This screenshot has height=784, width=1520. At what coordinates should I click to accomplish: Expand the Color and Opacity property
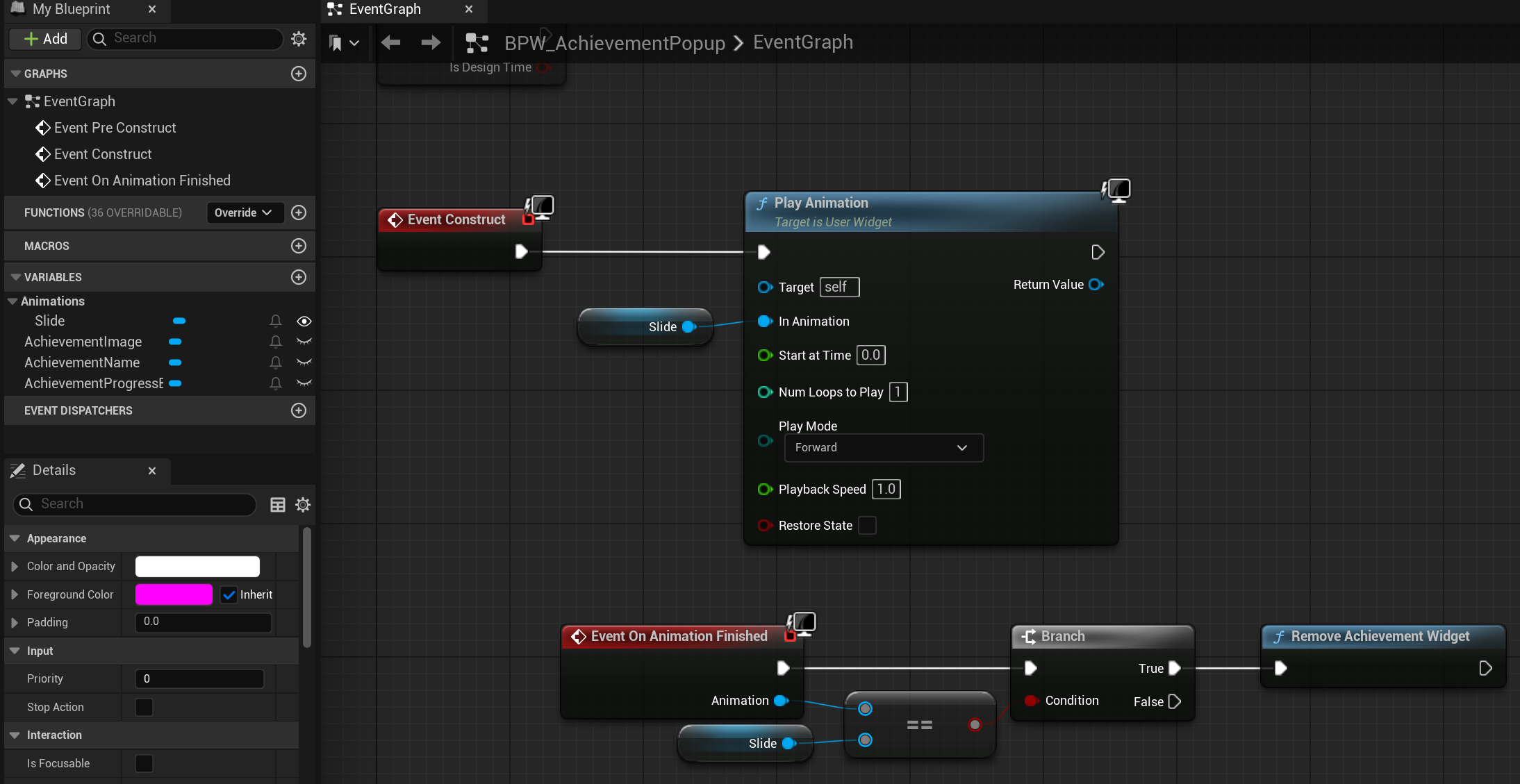pyautogui.click(x=15, y=567)
